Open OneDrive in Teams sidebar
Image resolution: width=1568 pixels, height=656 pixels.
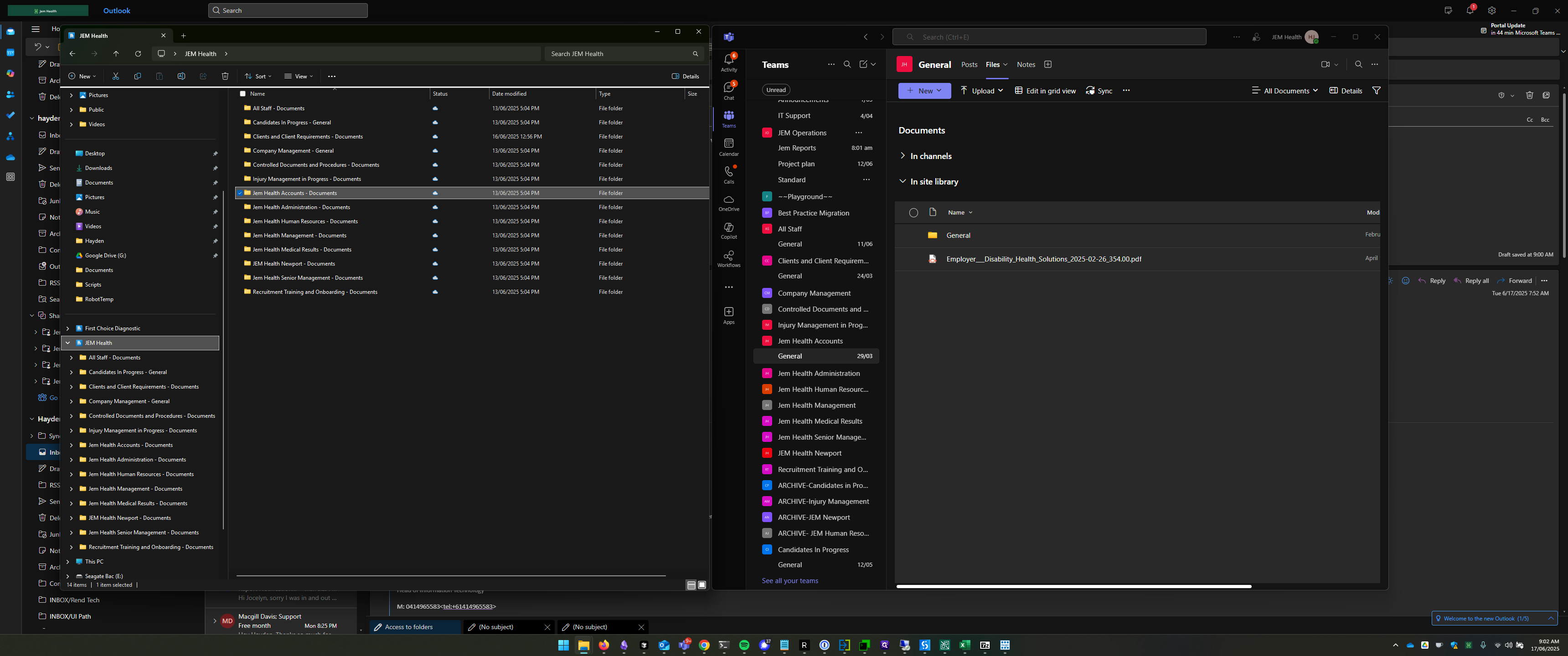[728, 203]
